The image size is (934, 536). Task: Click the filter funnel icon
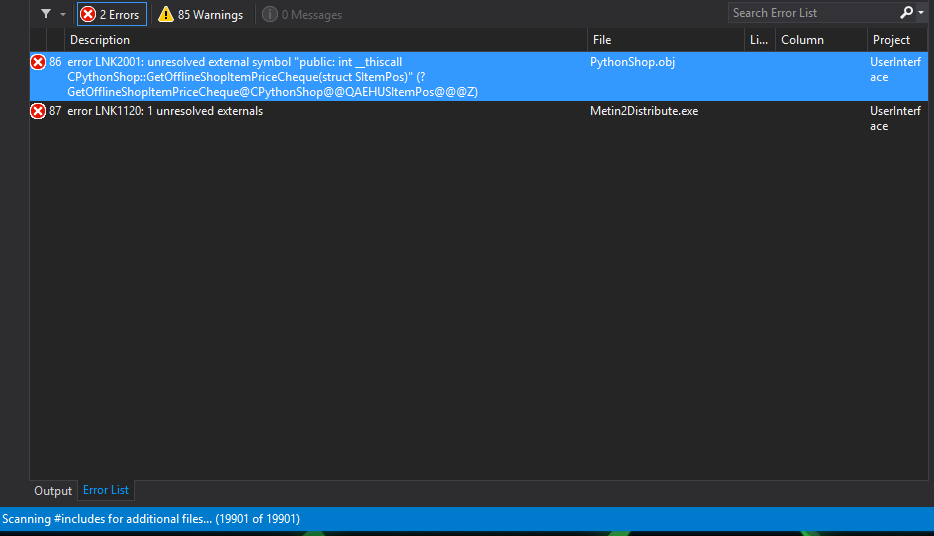46,14
